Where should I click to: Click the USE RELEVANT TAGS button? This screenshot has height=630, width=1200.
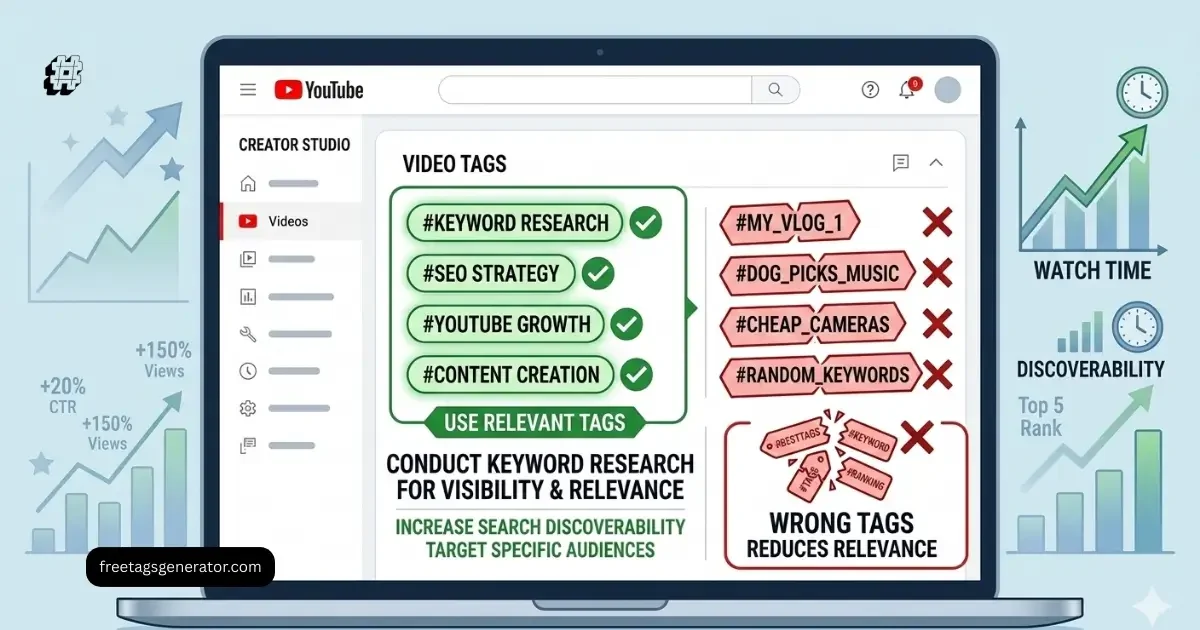pos(537,423)
